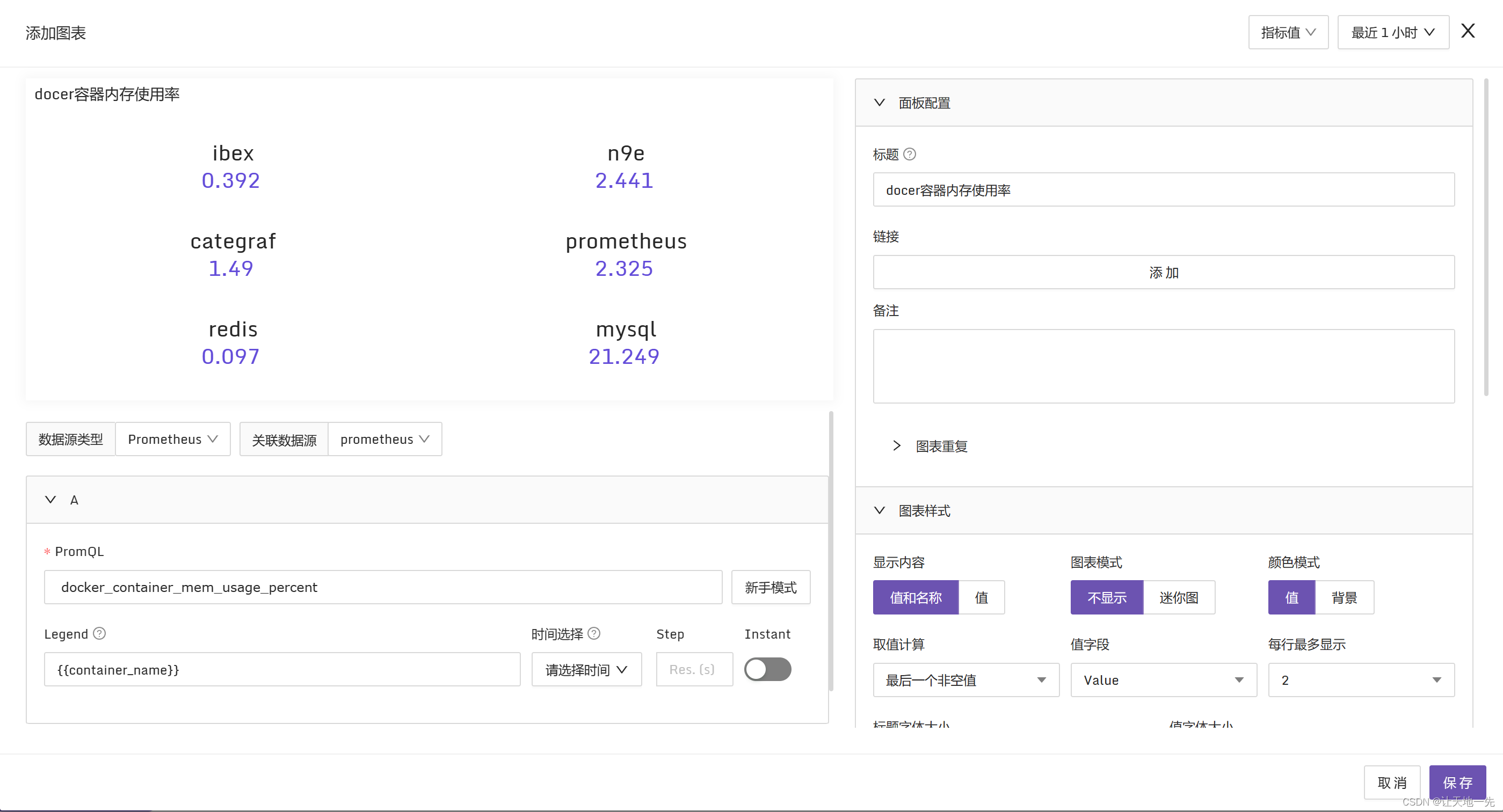Click the PromQL query input field
This screenshot has height=812, width=1503.
point(383,588)
